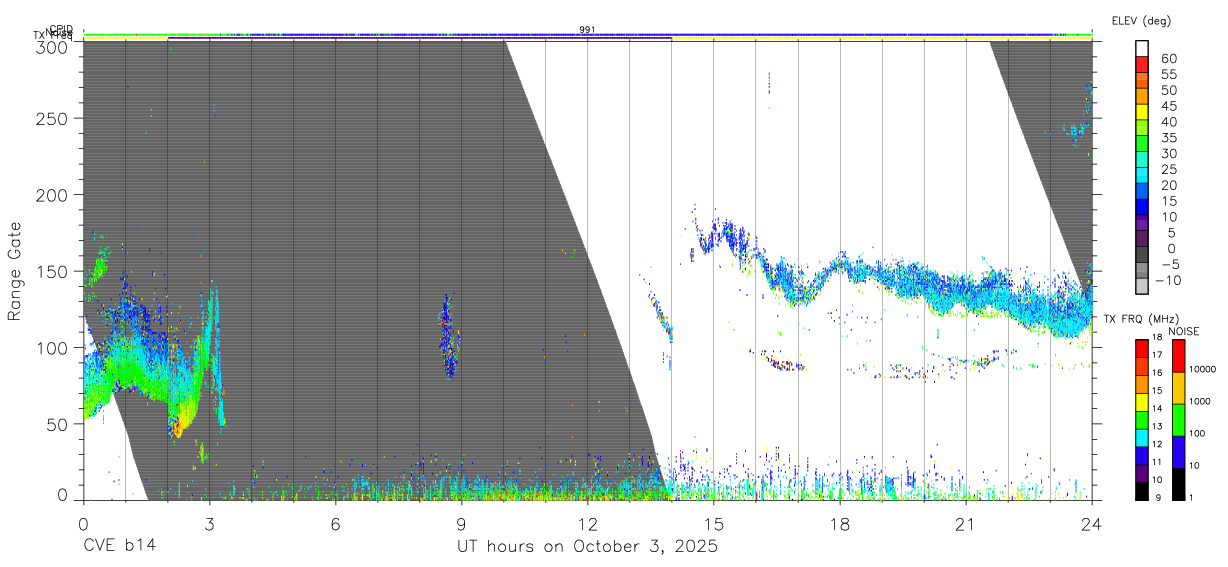Click the 21 hour tick on UT axis

pyautogui.click(x=966, y=523)
